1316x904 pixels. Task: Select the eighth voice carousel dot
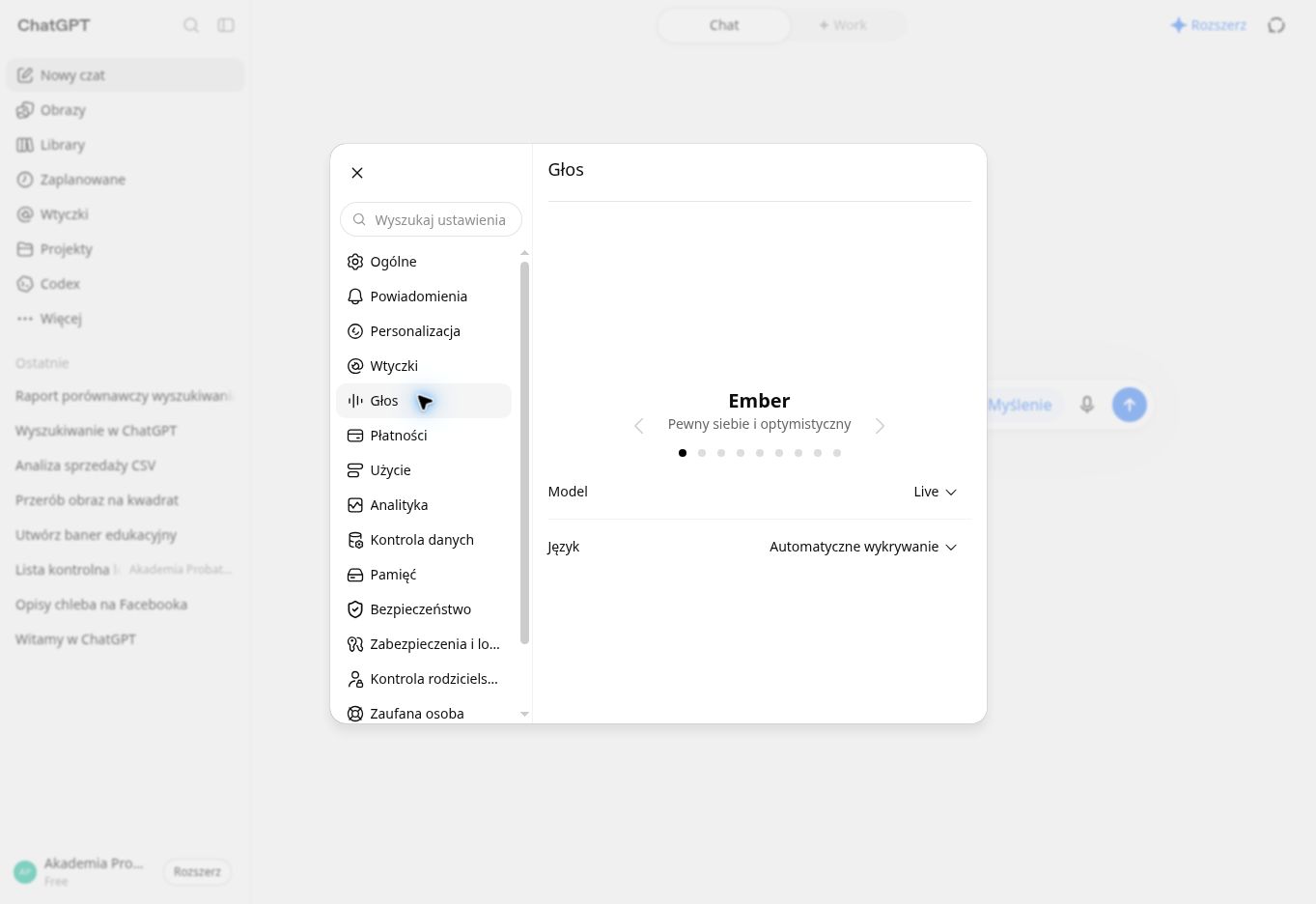[818, 453]
